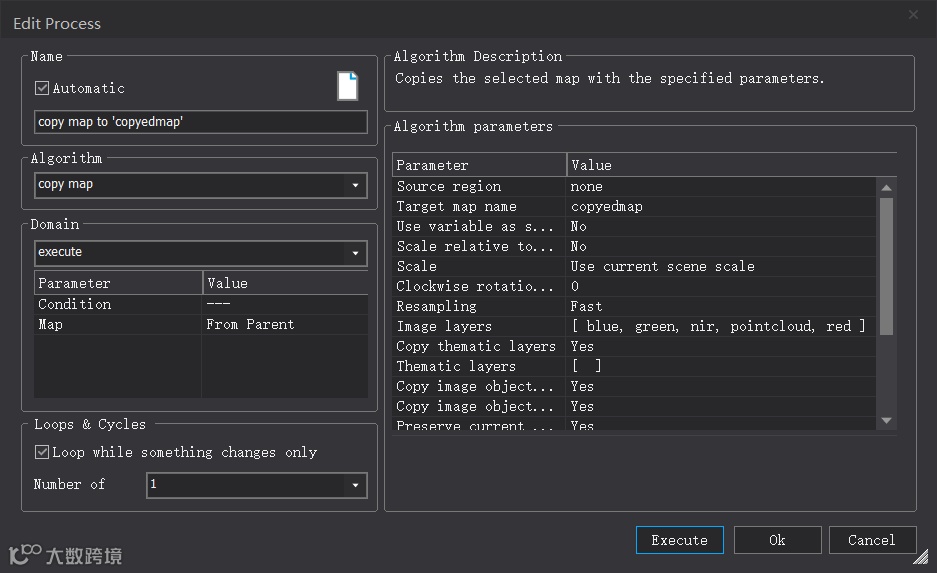Viewport: 937px width, 573px height.
Task: Select the Image layers parameter value
Action: pos(718,326)
